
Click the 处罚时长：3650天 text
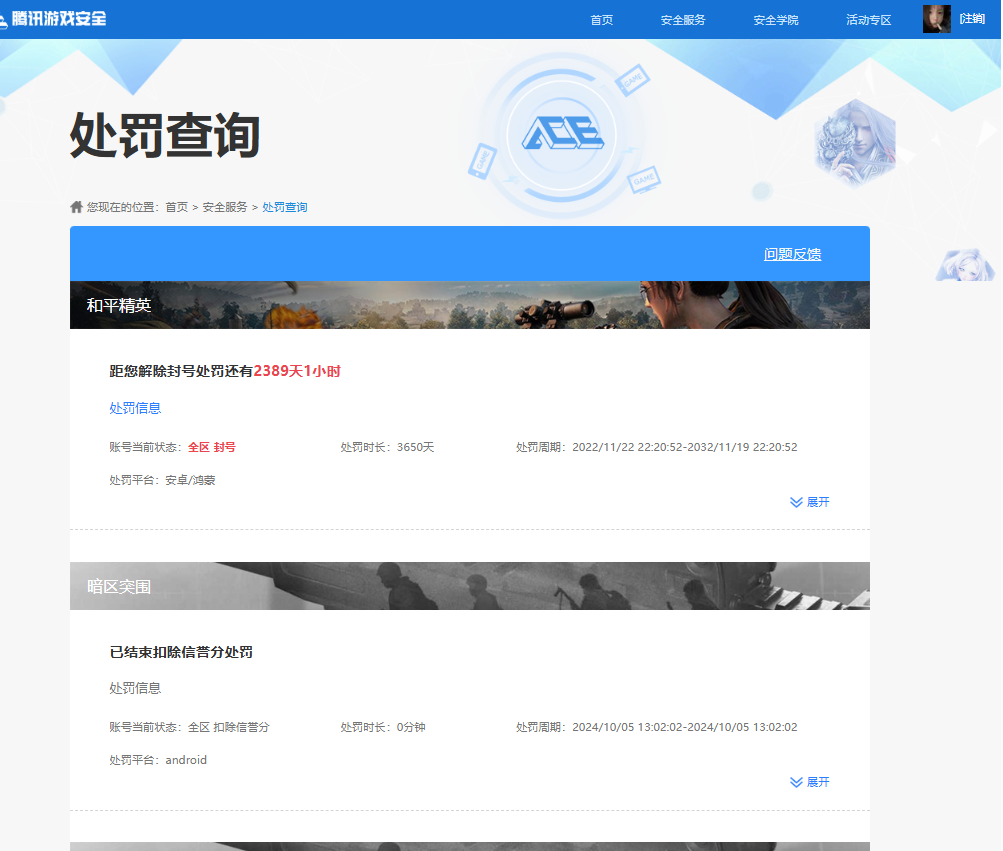387,447
